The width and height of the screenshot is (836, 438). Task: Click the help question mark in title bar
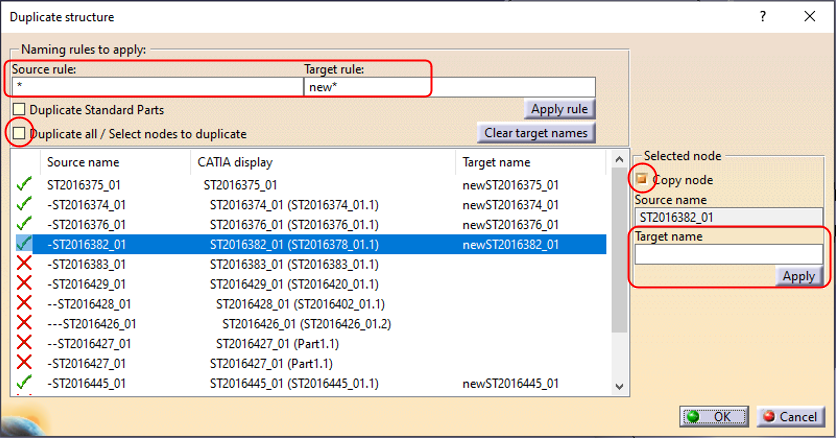[763, 17]
